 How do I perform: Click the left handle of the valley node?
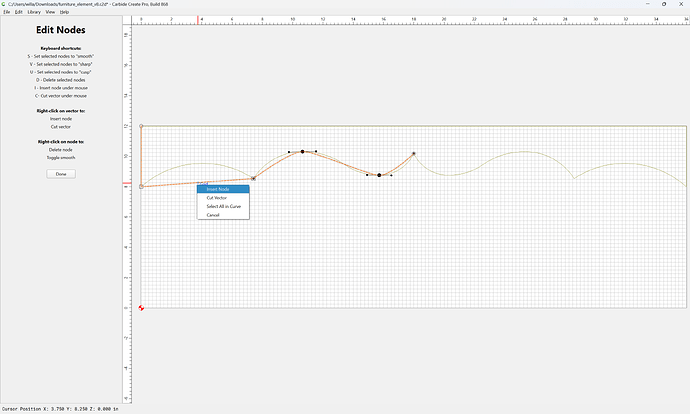pyautogui.click(x=367, y=175)
